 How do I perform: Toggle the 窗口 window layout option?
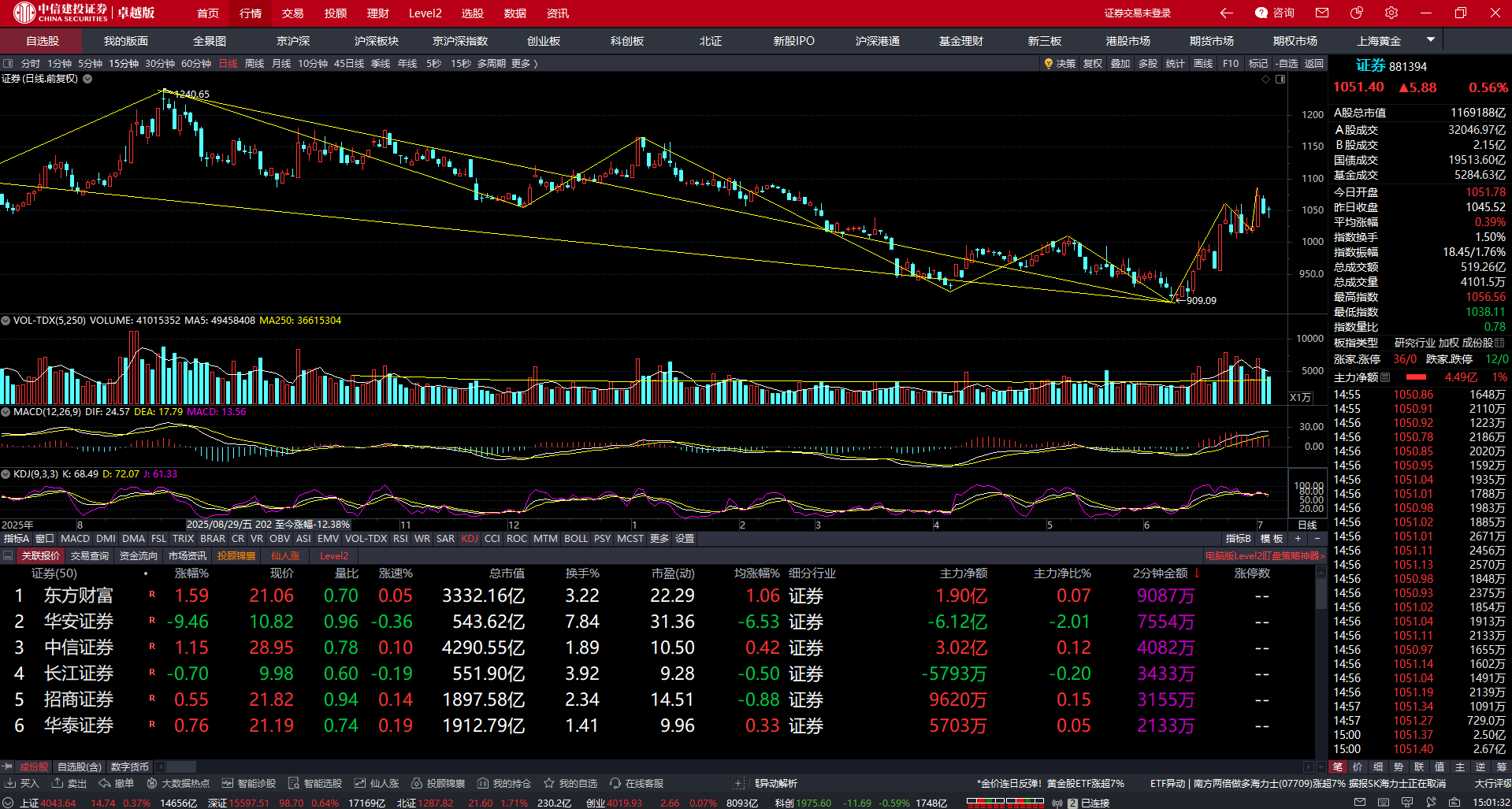(x=45, y=539)
